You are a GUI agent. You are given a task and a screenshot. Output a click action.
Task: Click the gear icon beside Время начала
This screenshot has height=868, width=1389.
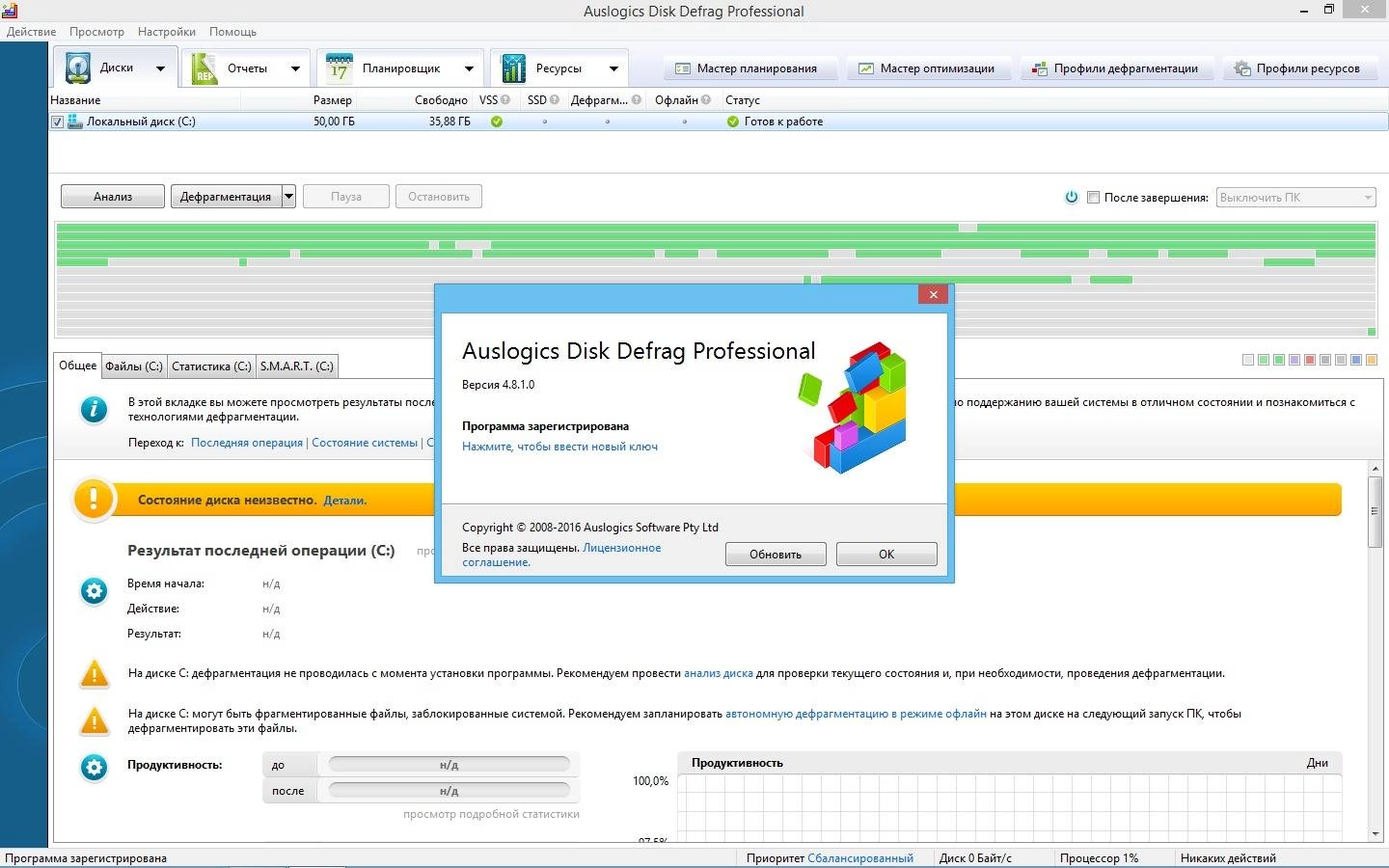94,591
